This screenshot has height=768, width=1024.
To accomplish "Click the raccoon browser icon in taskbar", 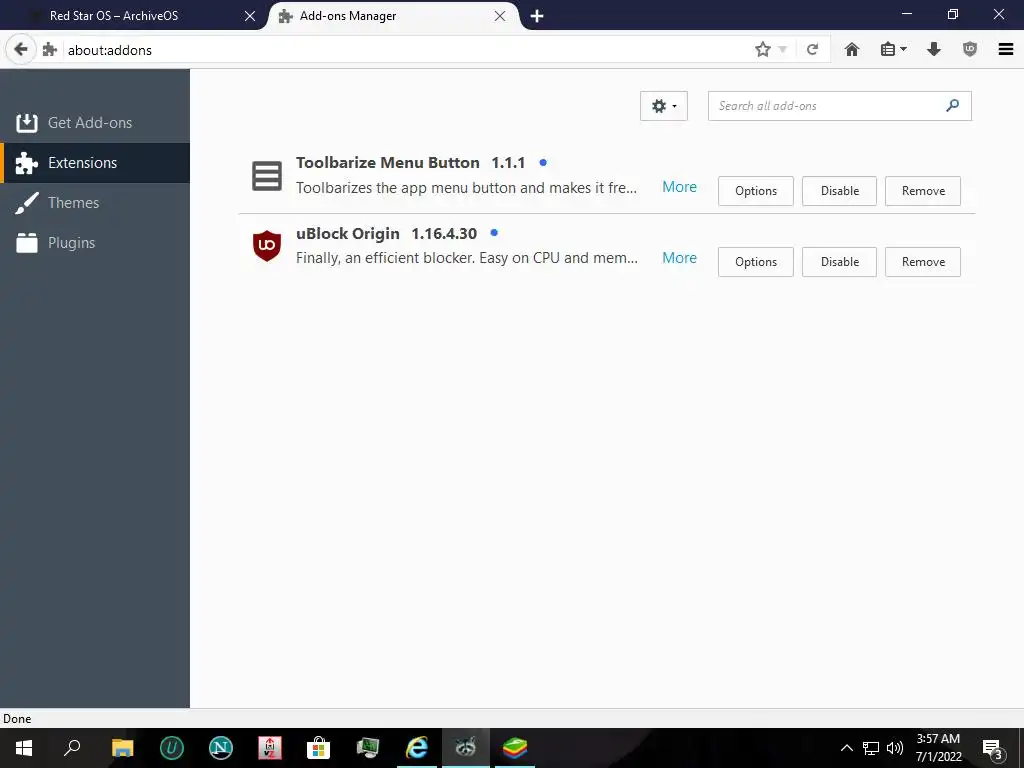I will (x=466, y=748).
